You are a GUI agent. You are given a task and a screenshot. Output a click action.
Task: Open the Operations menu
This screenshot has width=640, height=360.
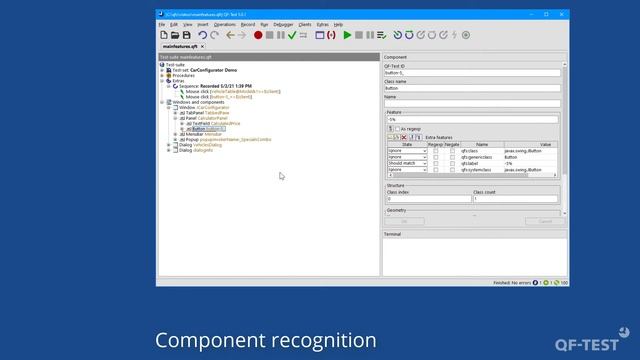coord(224,24)
